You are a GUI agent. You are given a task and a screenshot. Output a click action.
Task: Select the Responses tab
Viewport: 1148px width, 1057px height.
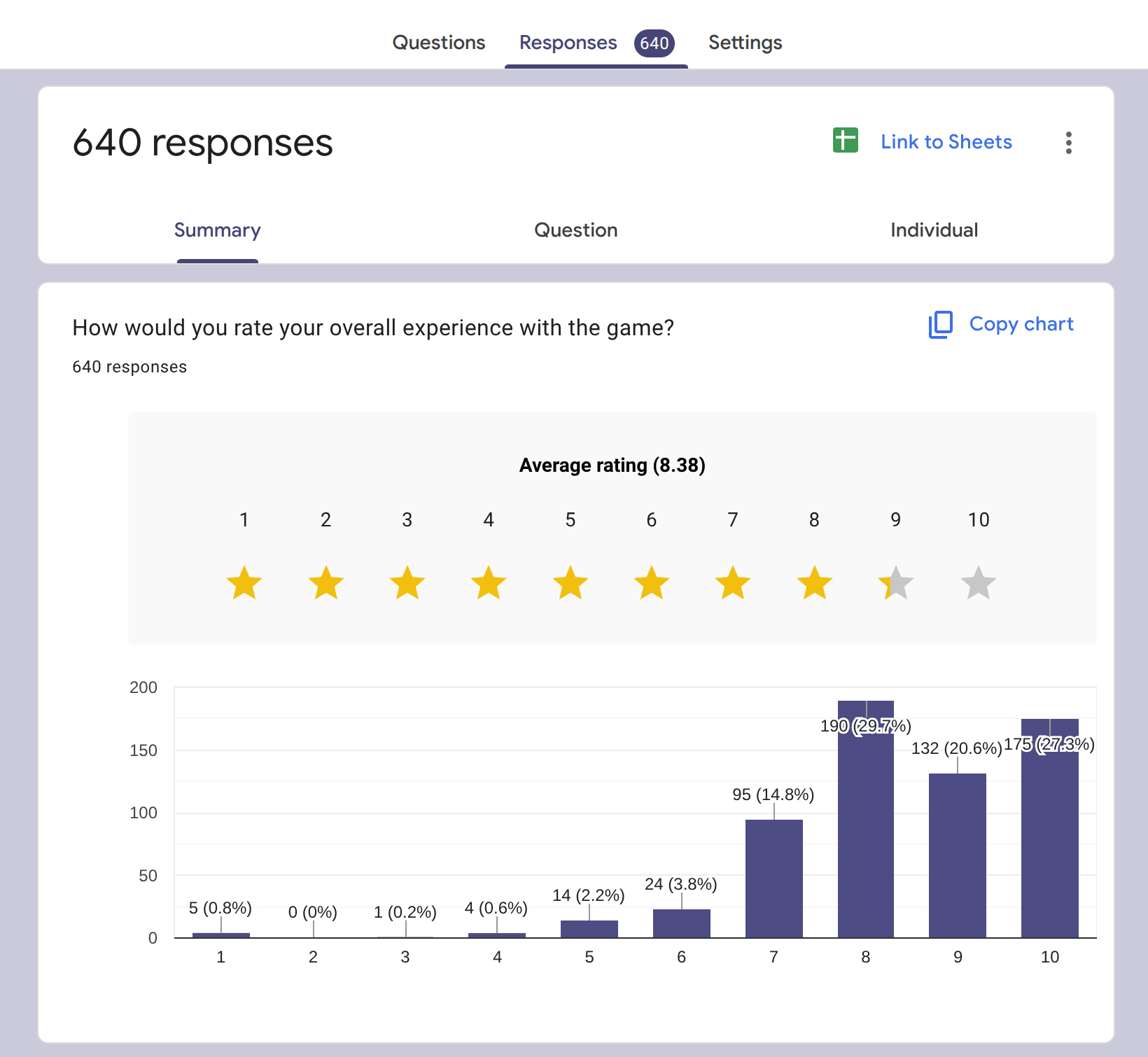coord(568,43)
